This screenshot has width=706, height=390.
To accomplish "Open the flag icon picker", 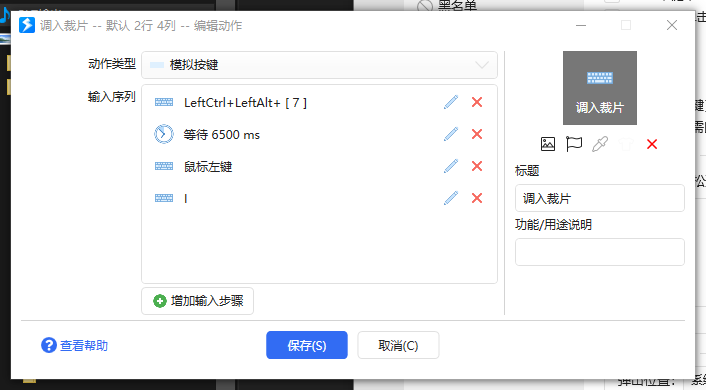I will point(574,144).
